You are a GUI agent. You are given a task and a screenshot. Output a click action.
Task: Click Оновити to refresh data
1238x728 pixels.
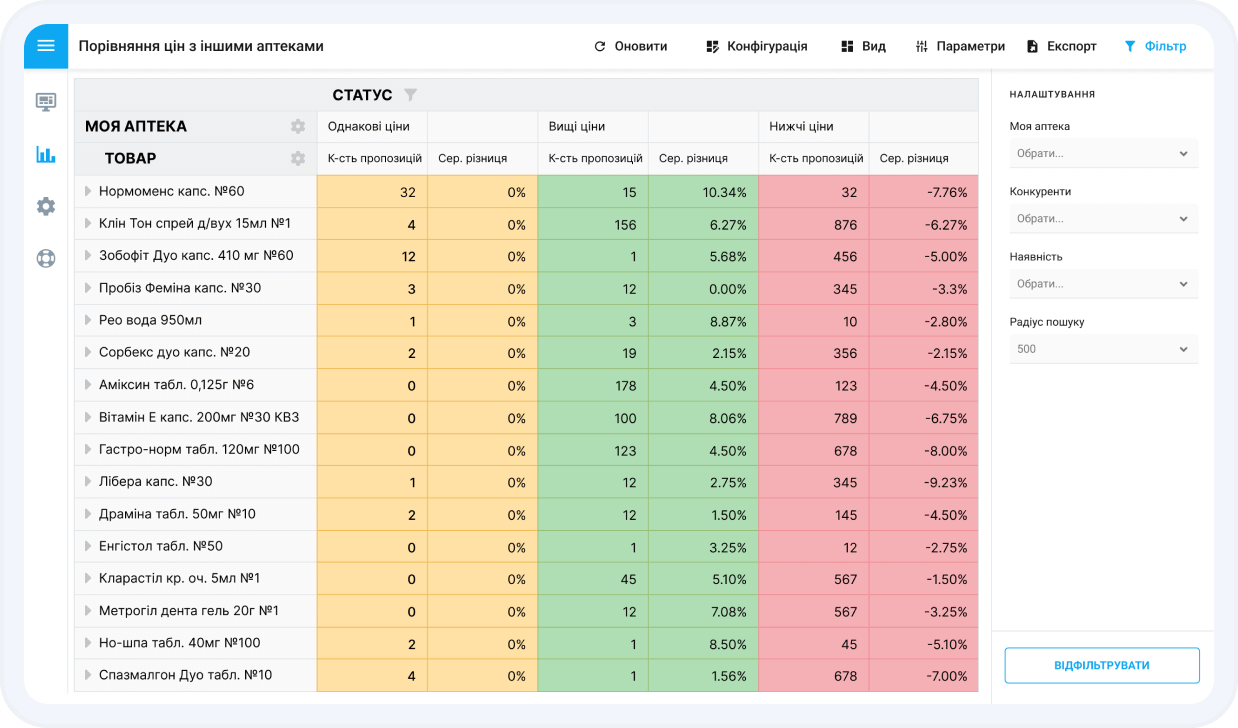[x=630, y=46]
